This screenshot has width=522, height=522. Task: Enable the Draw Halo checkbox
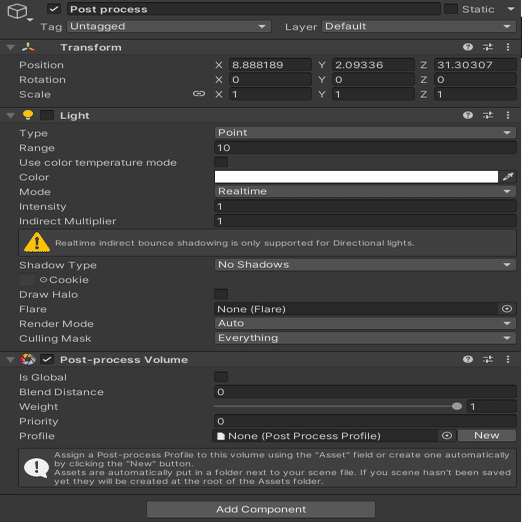[221, 294]
